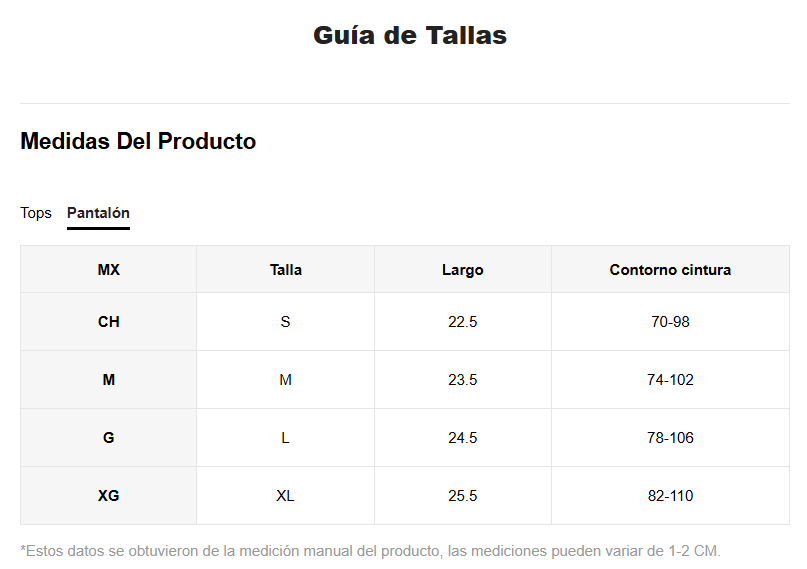Screen dimensions: 807x569
Task: Click the Contorno cintura column header
Action: pos(670,270)
